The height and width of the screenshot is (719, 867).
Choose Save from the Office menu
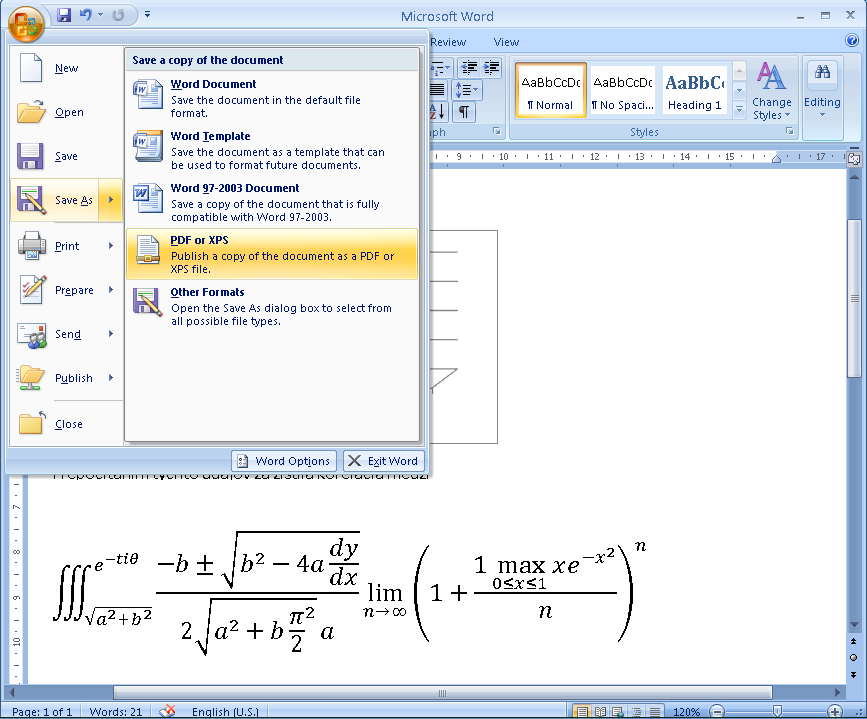coord(66,157)
